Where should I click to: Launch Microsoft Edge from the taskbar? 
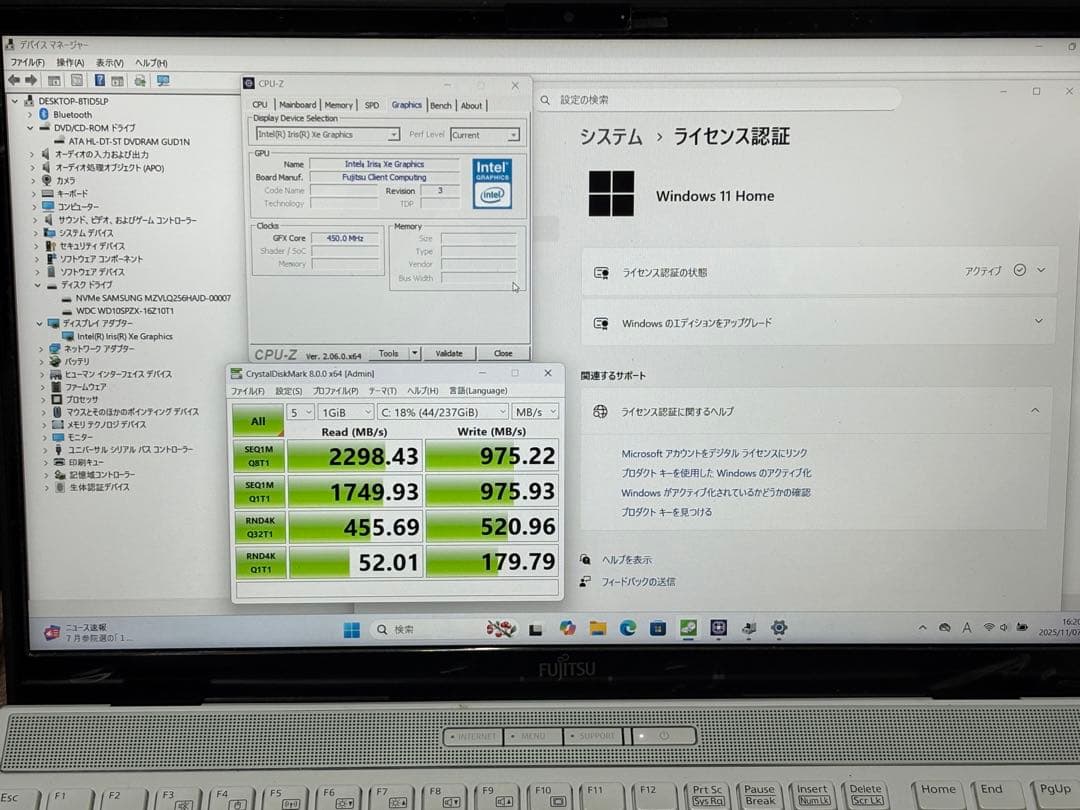627,628
